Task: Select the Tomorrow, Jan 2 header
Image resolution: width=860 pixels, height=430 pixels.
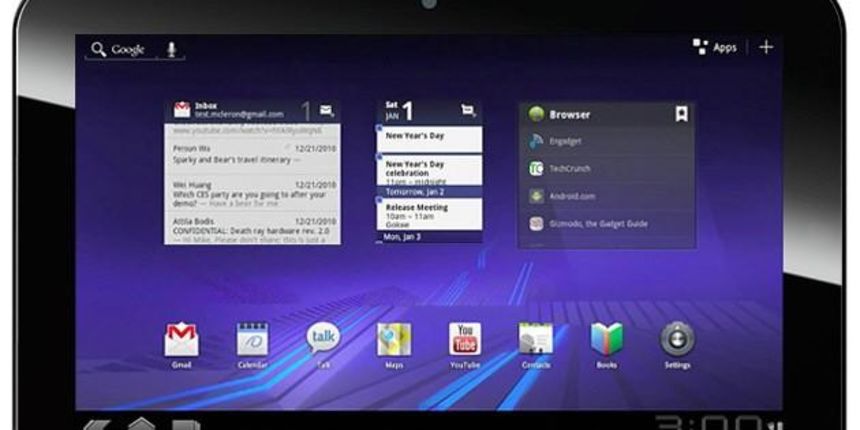Action: pyautogui.click(x=429, y=192)
